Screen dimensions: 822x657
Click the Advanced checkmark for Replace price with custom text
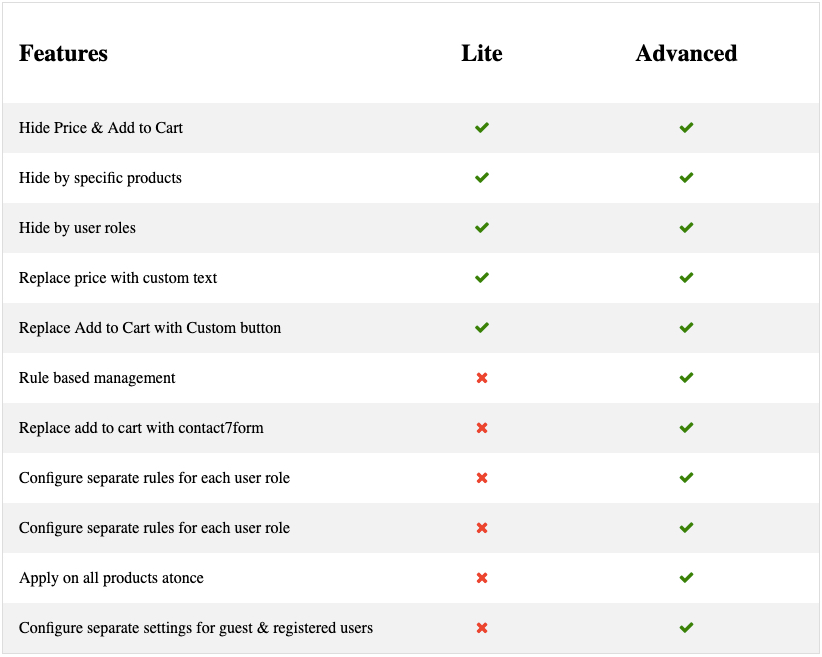[x=686, y=277]
